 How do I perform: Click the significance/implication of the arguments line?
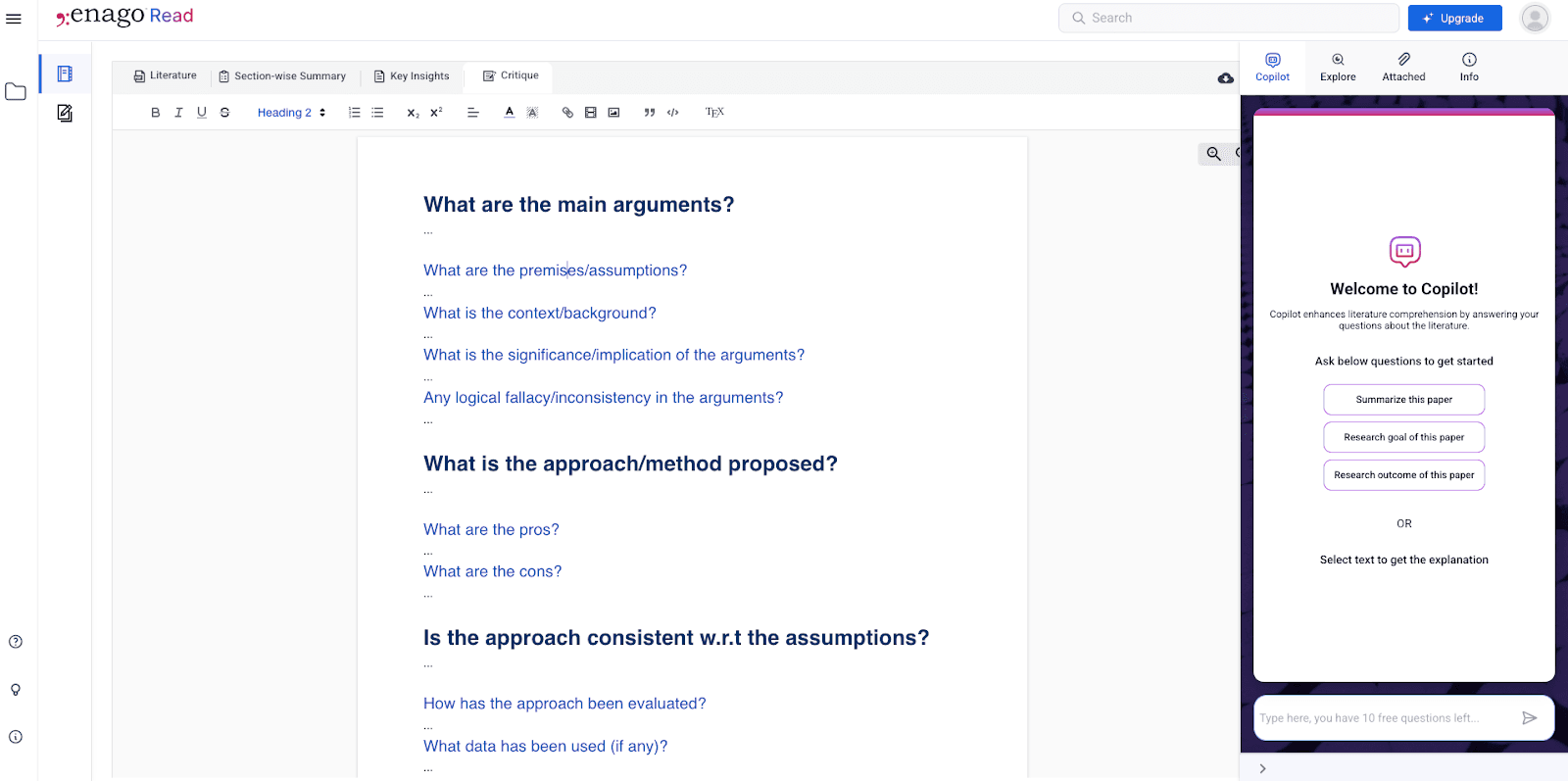[613, 356]
